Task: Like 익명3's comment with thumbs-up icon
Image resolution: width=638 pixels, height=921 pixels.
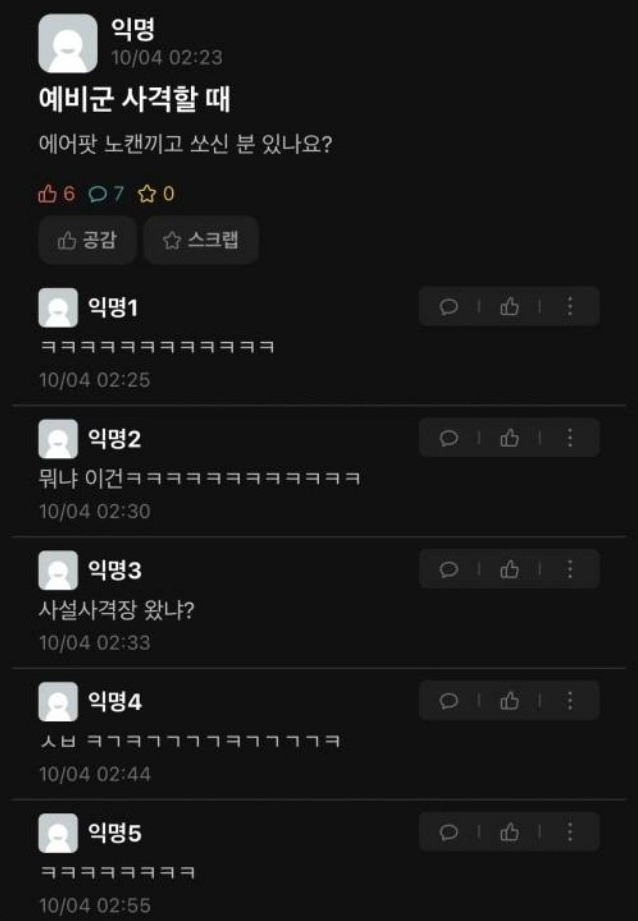Action: (x=509, y=569)
